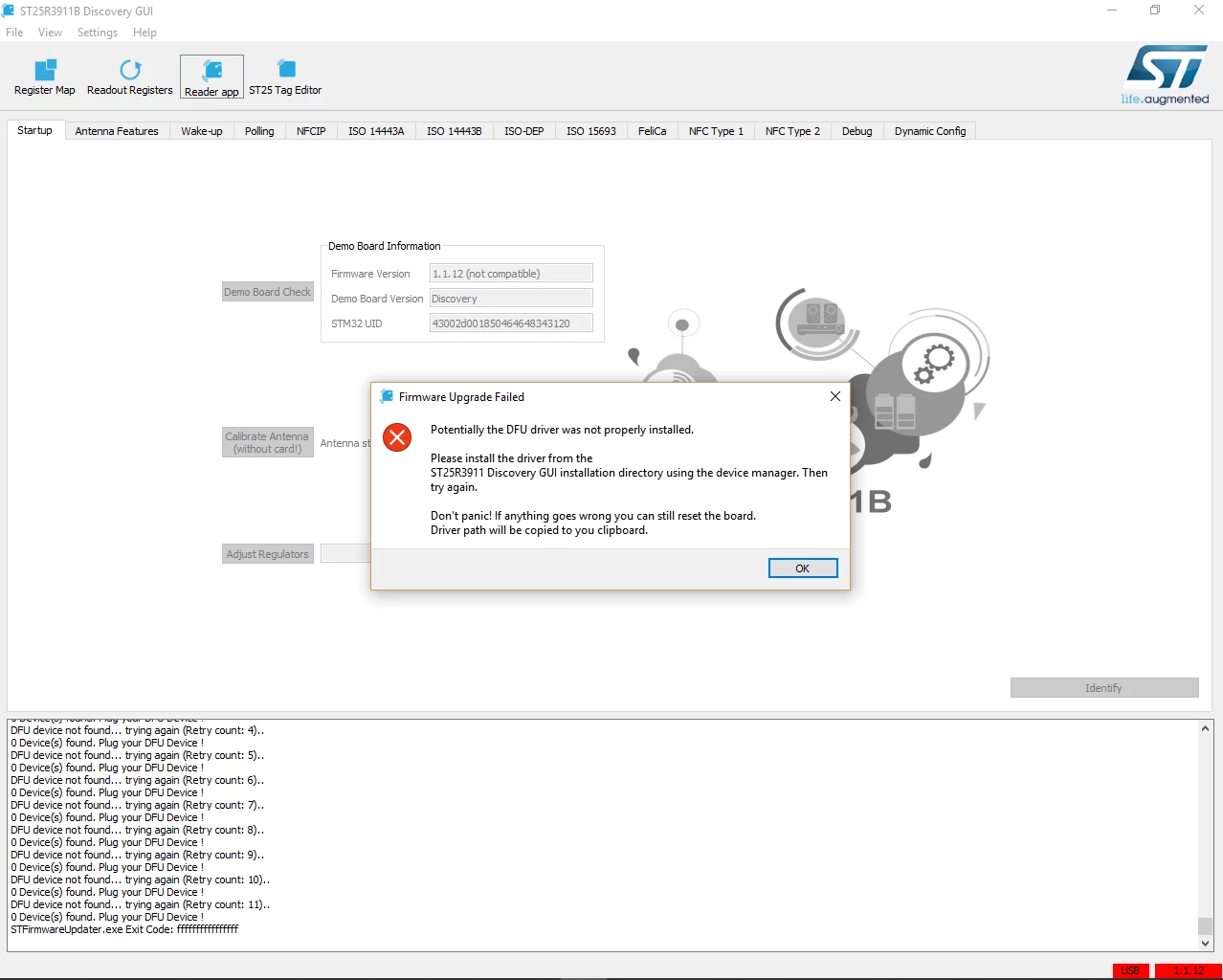The height and width of the screenshot is (980, 1223).
Task: Switch to the Antenna Features tab
Action: [117, 131]
